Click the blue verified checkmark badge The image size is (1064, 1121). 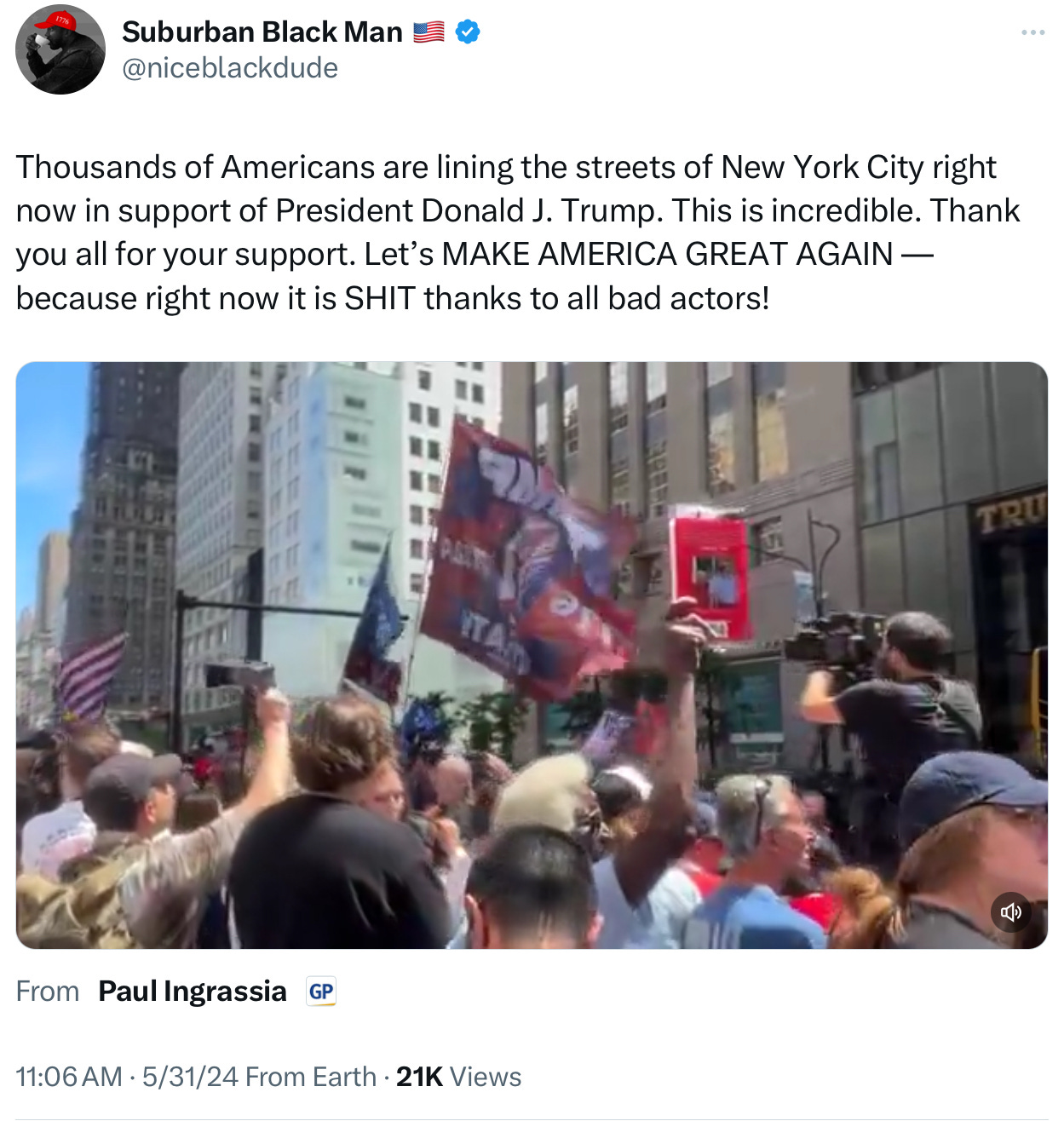click(468, 32)
